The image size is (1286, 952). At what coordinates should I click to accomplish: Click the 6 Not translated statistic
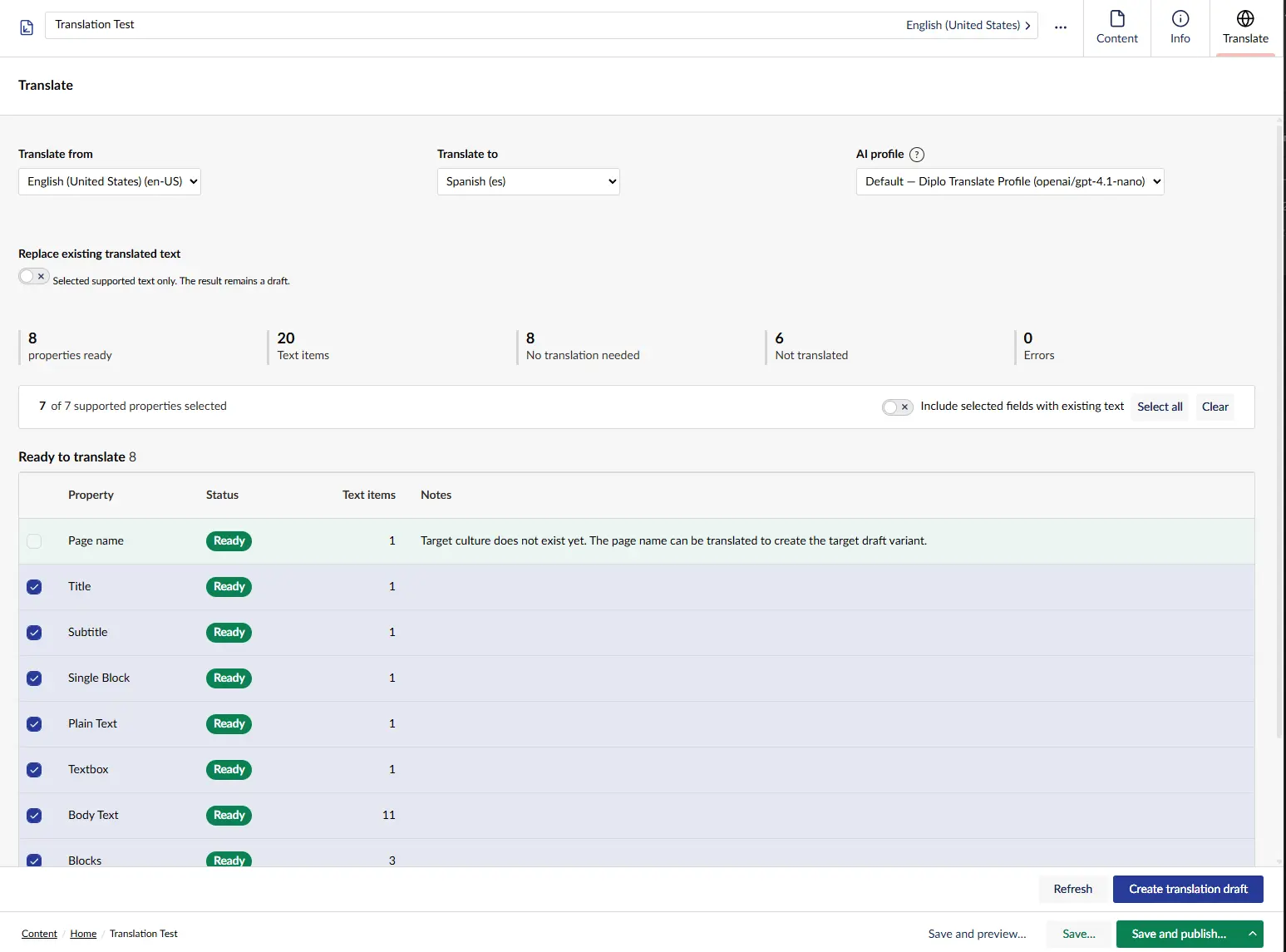(811, 347)
